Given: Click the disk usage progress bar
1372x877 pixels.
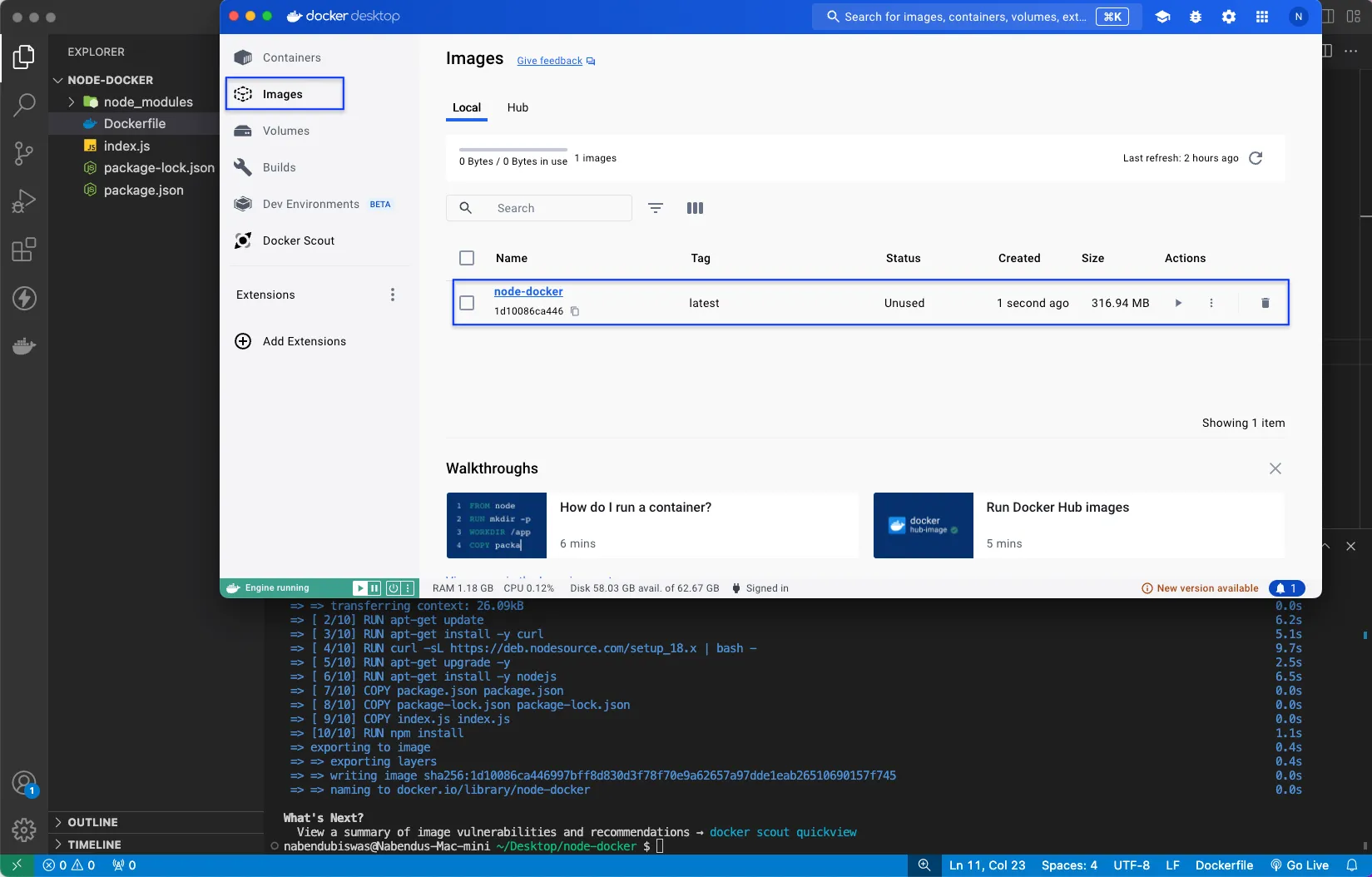Looking at the screenshot, I should click(x=513, y=150).
